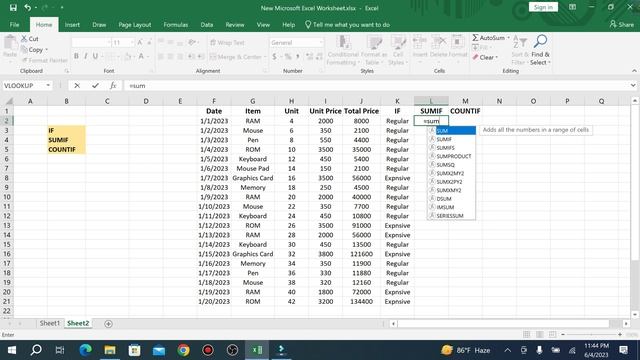Click Tell me lightbulb search box
The width and height of the screenshot is (640, 360).
click(347, 24)
